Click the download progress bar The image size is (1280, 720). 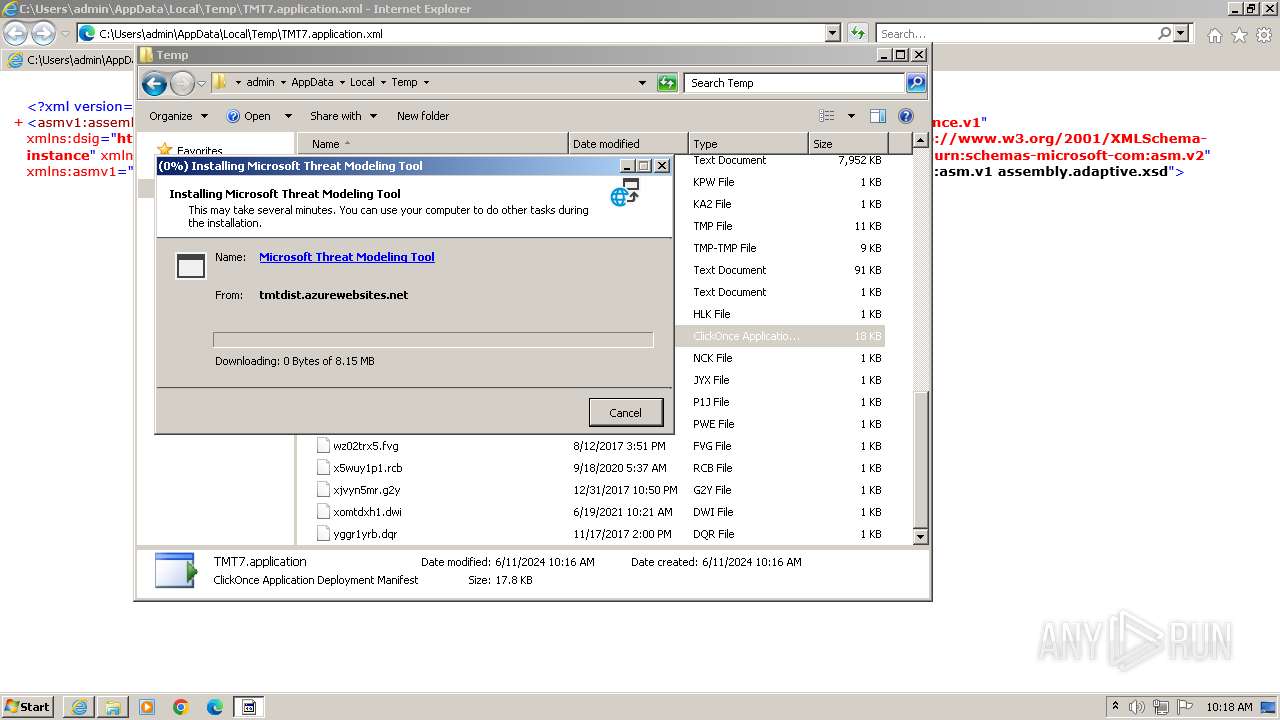(x=433, y=340)
